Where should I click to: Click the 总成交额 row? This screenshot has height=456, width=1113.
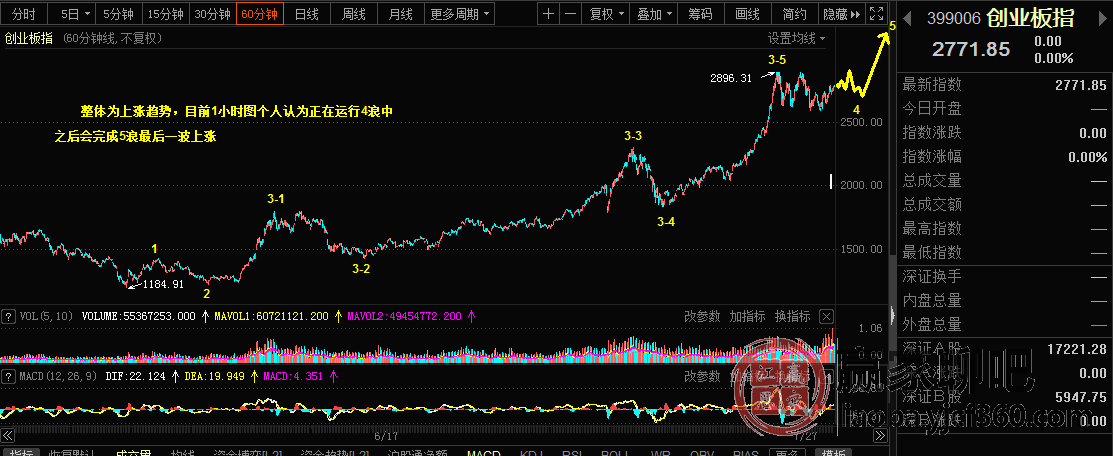click(1004, 205)
